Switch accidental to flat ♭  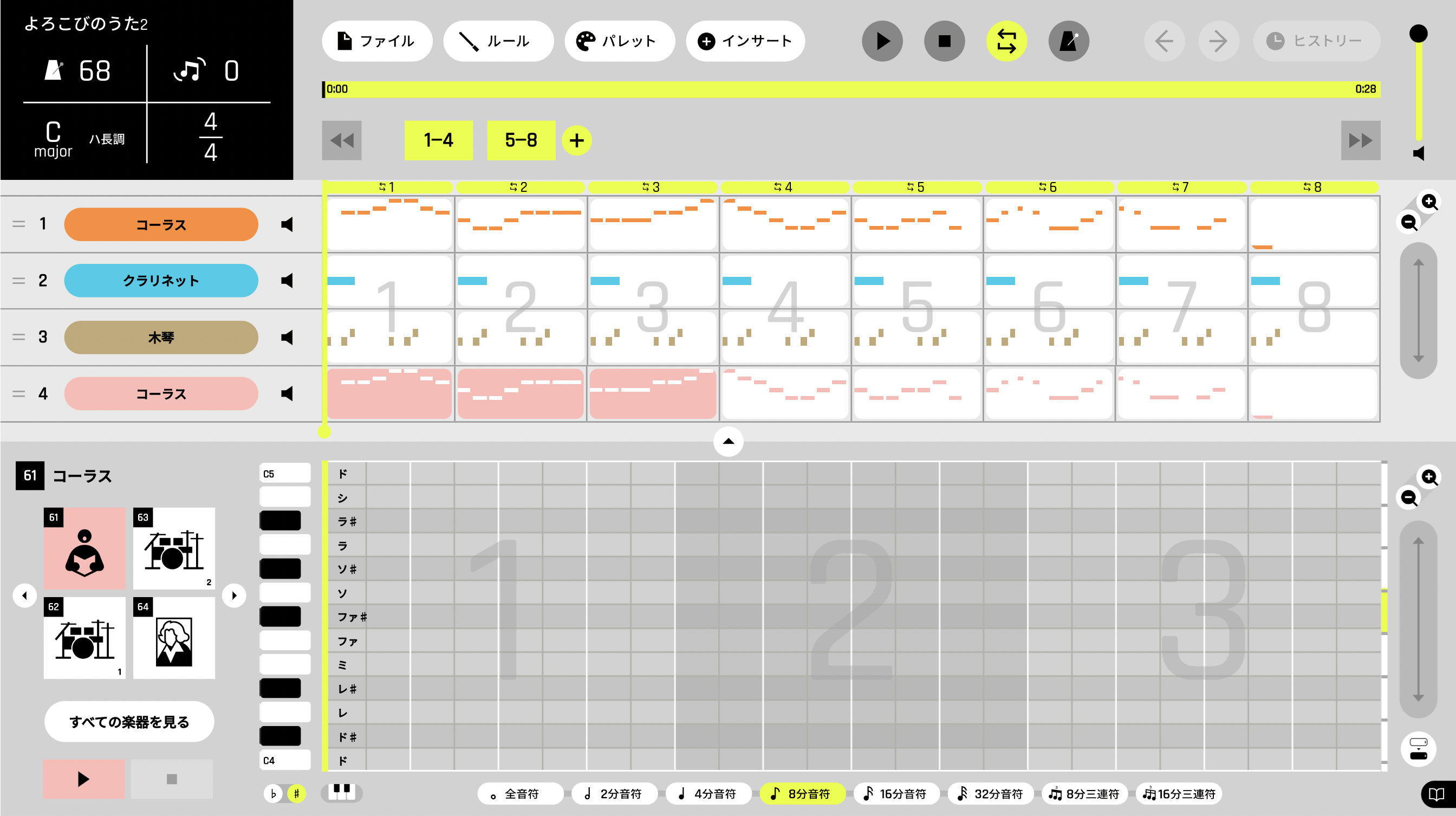(274, 793)
